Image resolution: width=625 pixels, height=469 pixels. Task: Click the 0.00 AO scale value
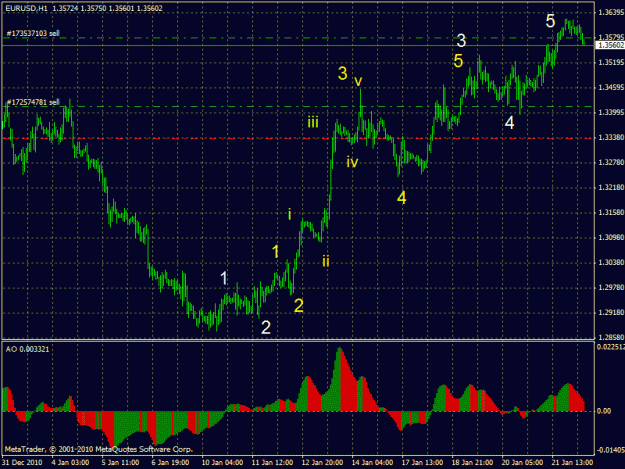click(x=604, y=411)
